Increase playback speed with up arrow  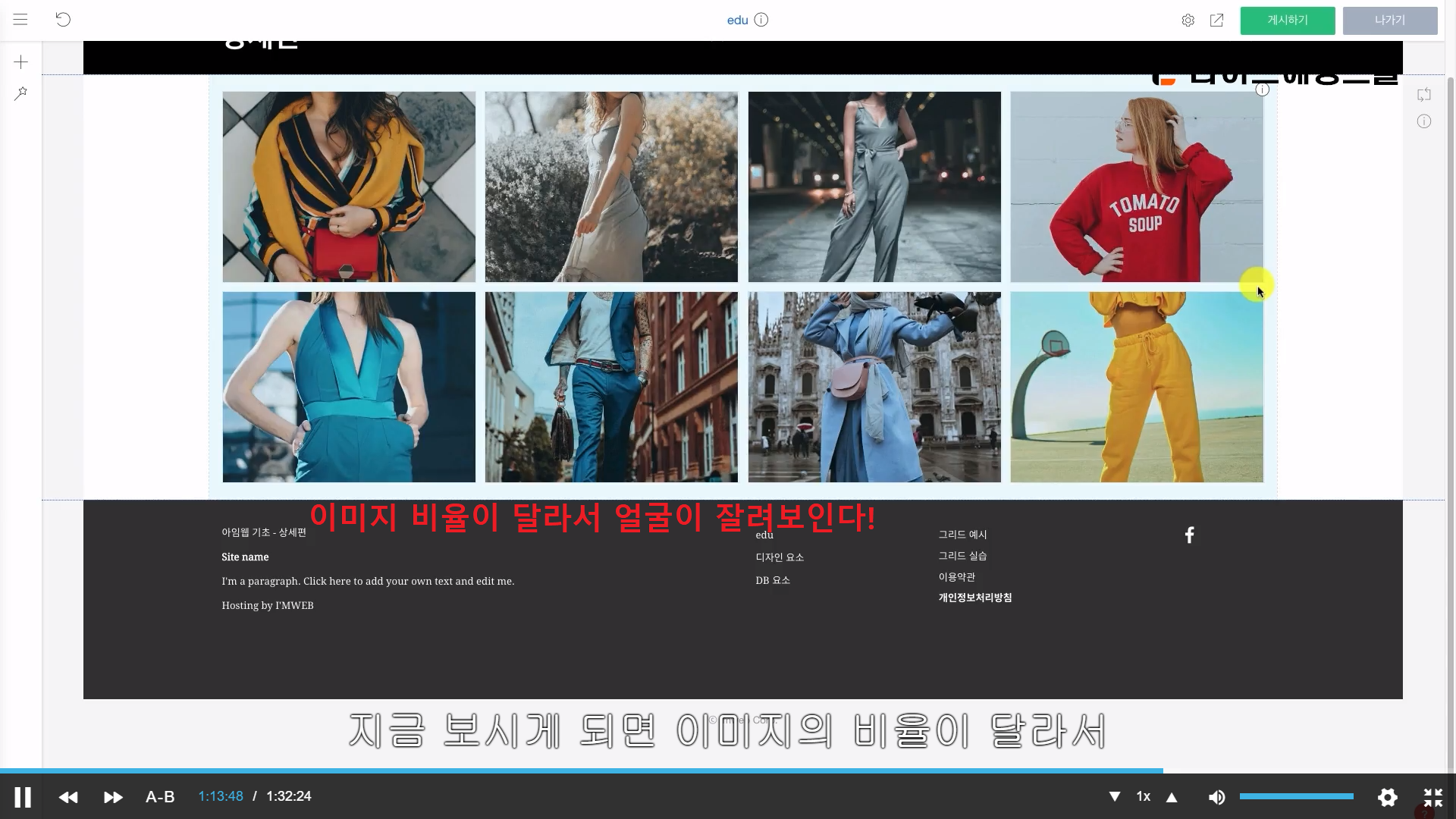(x=1172, y=797)
